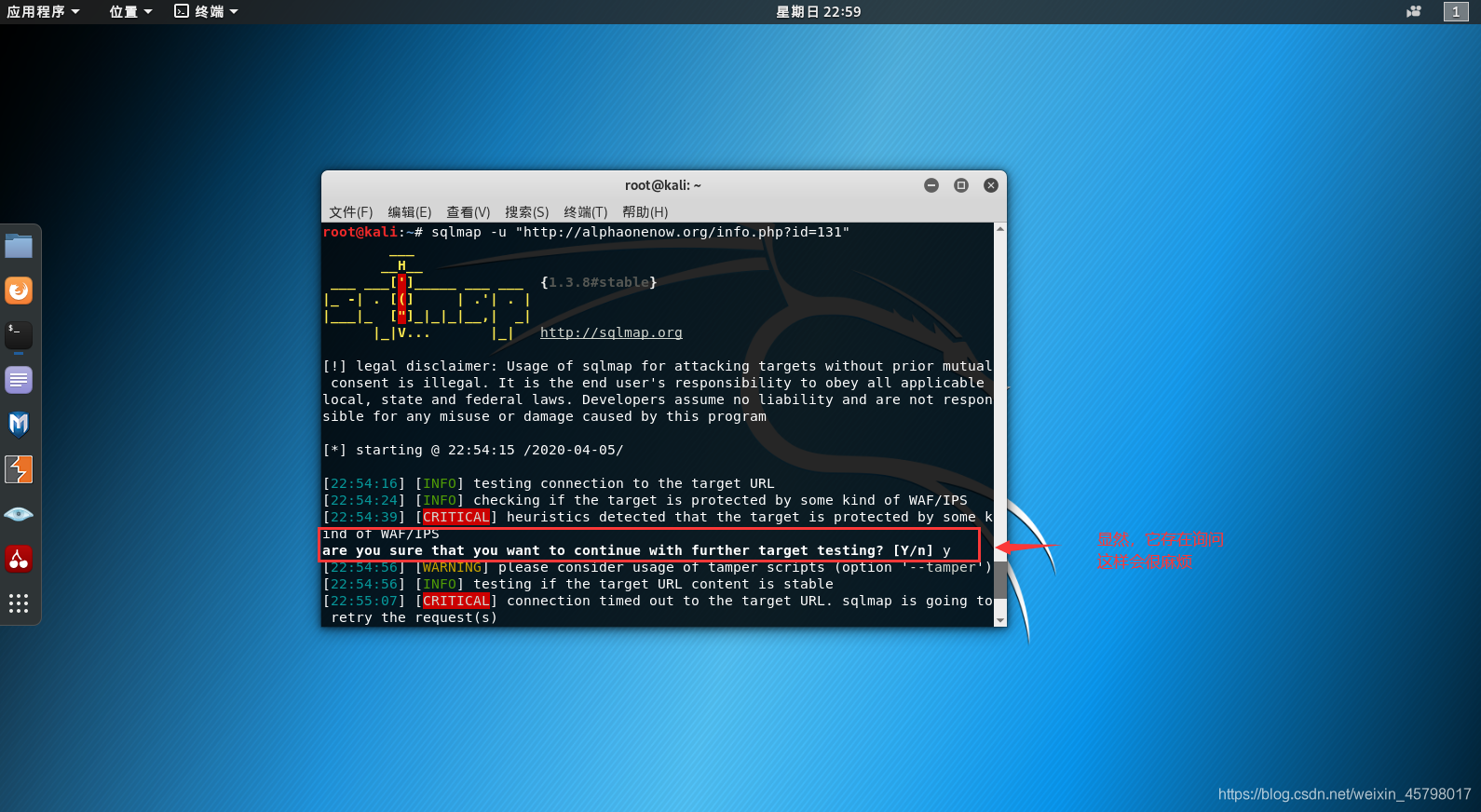Open the 查看(V) menu in the terminal

468,211
